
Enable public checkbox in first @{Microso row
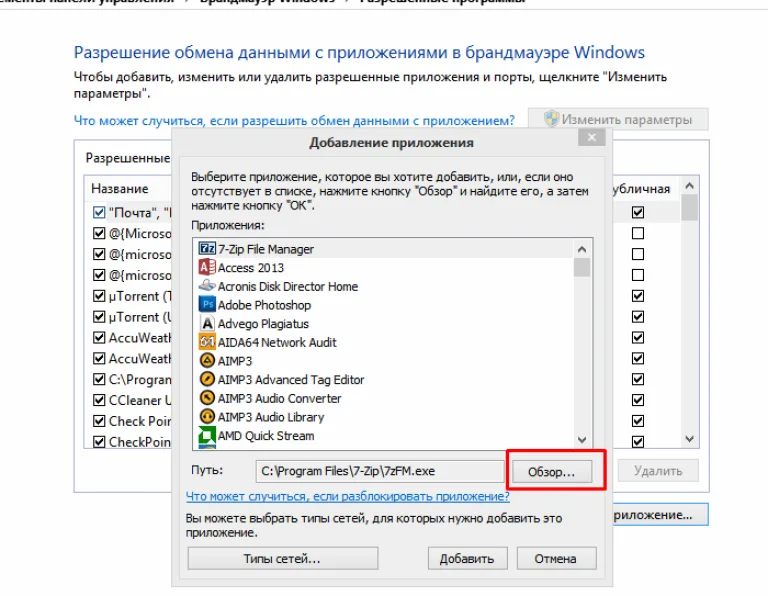[x=638, y=233]
